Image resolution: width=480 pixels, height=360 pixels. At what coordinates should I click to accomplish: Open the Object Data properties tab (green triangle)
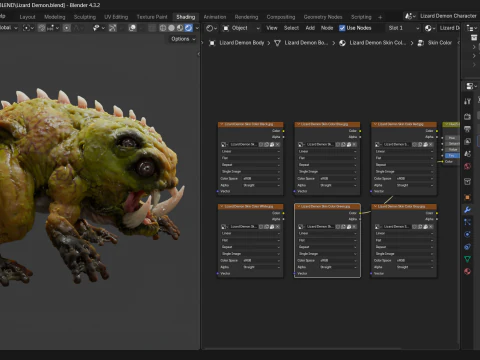(468, 259)
